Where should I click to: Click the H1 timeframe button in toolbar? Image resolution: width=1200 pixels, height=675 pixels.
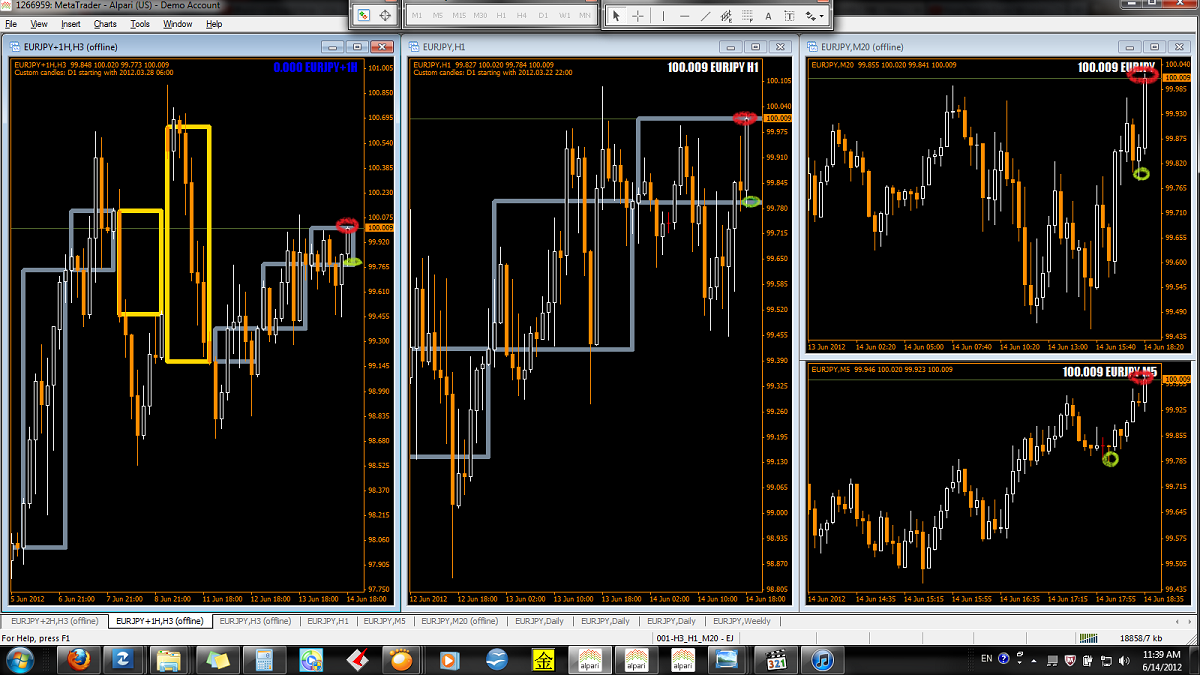pyautogui.click(x=502, y=16)
